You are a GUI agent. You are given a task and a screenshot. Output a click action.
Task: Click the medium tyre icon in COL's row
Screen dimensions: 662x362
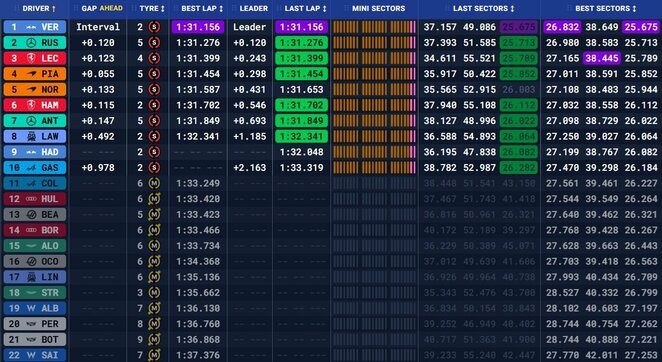coord(154,183)
